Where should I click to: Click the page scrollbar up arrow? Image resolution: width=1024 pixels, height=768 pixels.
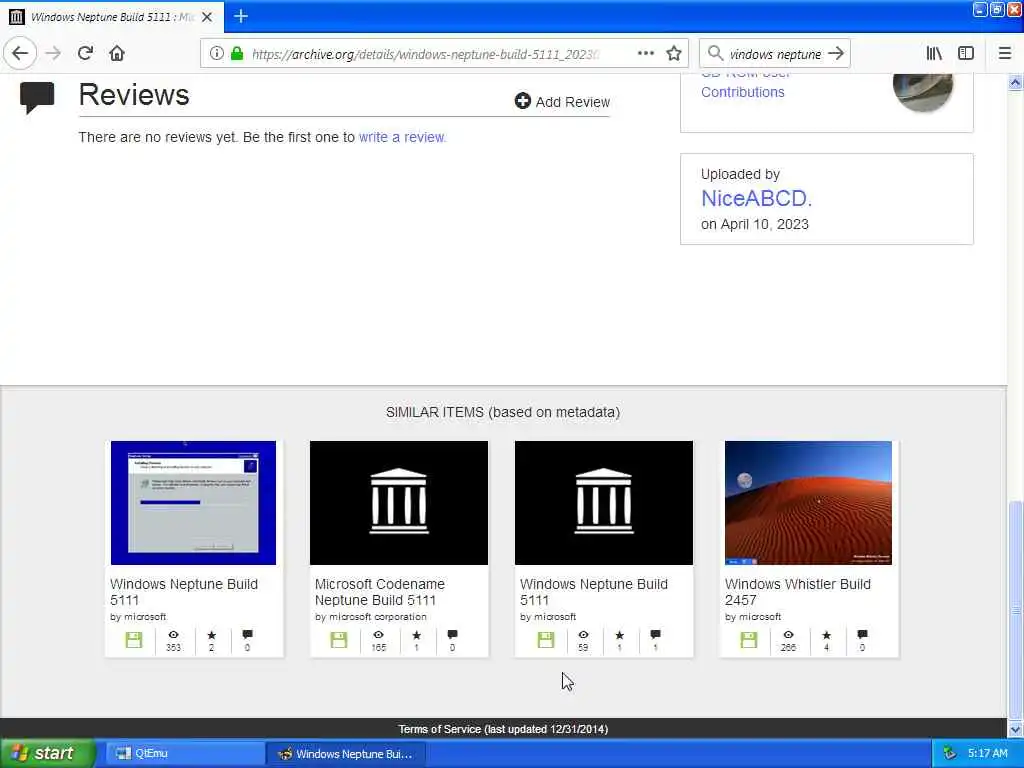pos(1015,82)
